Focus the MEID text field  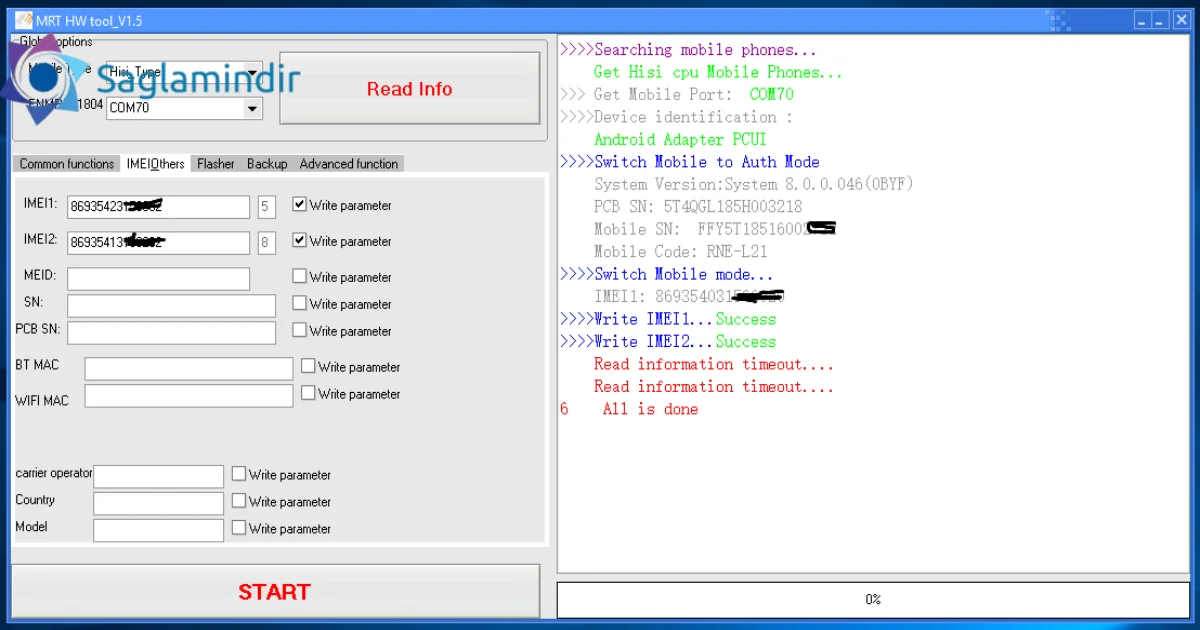pos(159,279)
